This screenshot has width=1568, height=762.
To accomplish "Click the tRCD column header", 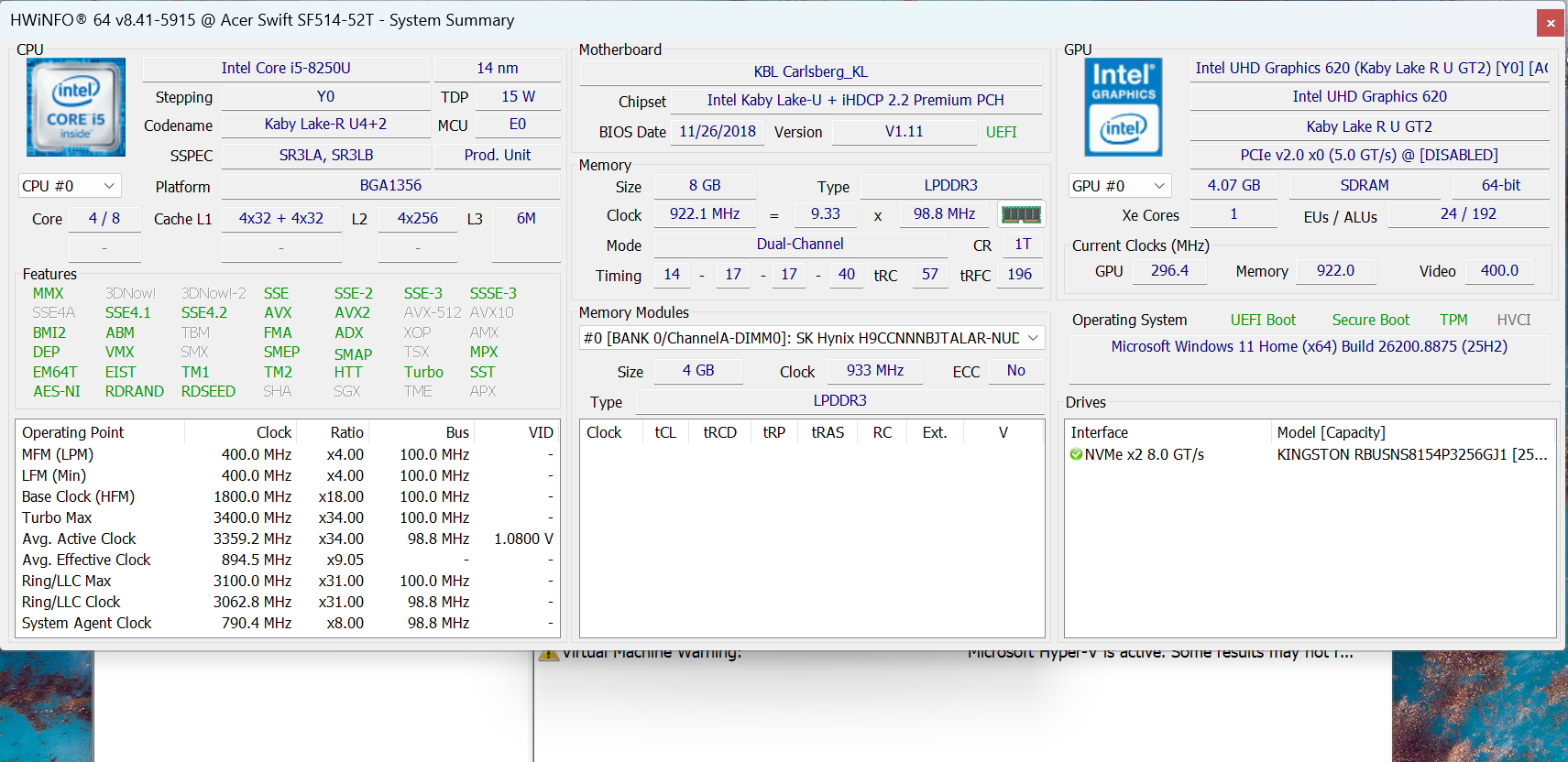I will click(x=719, y=432).
